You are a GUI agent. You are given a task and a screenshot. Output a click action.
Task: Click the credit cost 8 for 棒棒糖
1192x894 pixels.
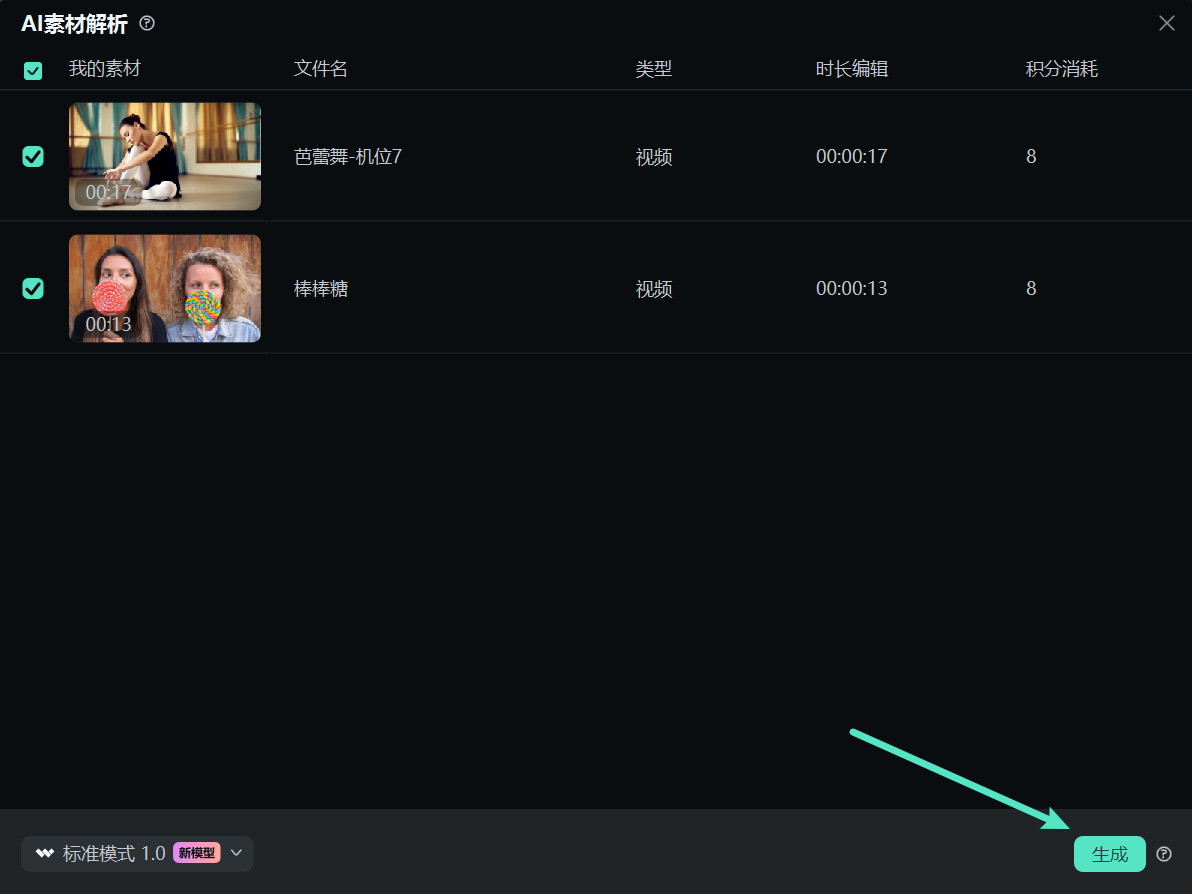[x=1031, y=289]
